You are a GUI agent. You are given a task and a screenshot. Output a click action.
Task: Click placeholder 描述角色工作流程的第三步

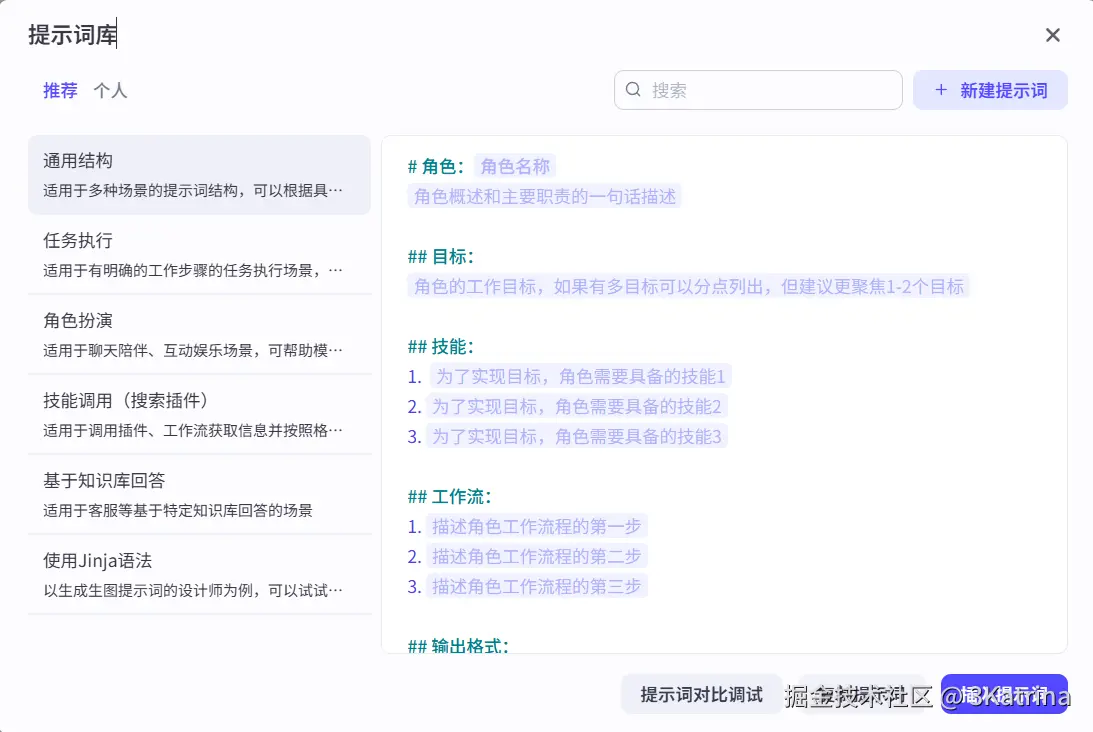(x=537, y=586)
